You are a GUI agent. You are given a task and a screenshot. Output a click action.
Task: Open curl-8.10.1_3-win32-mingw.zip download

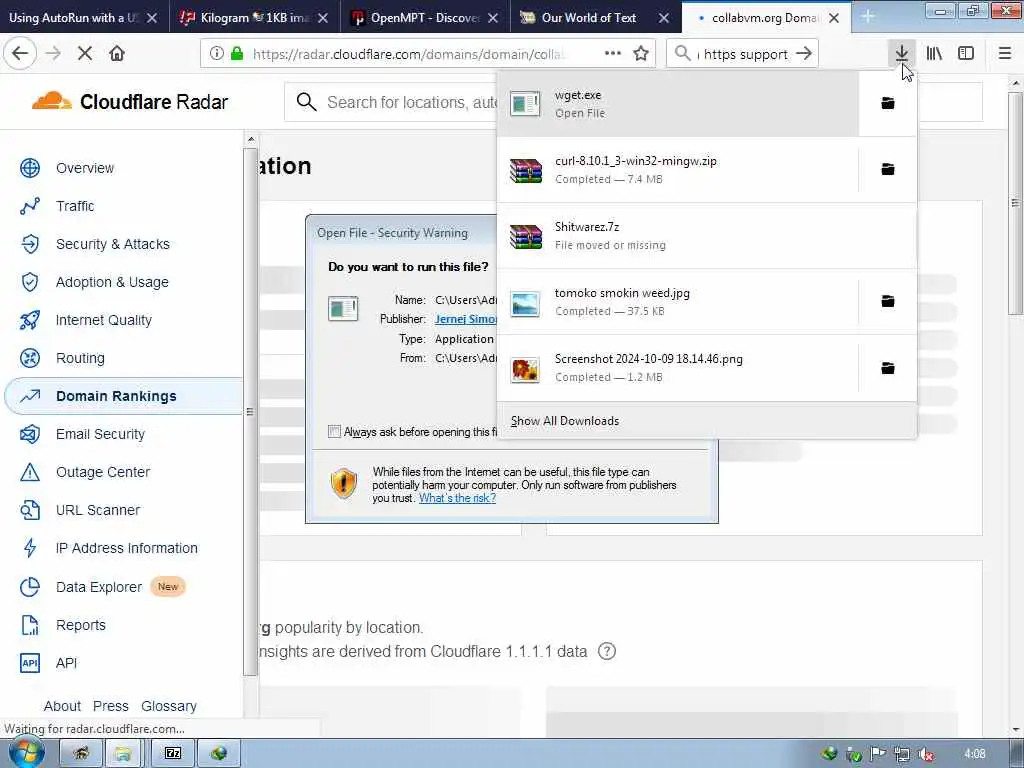(678, 169)
